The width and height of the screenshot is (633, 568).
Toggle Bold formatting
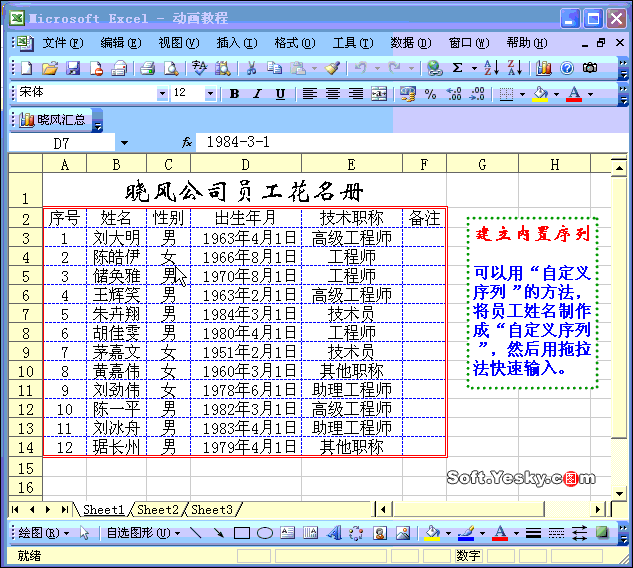[x=234, y=94]
